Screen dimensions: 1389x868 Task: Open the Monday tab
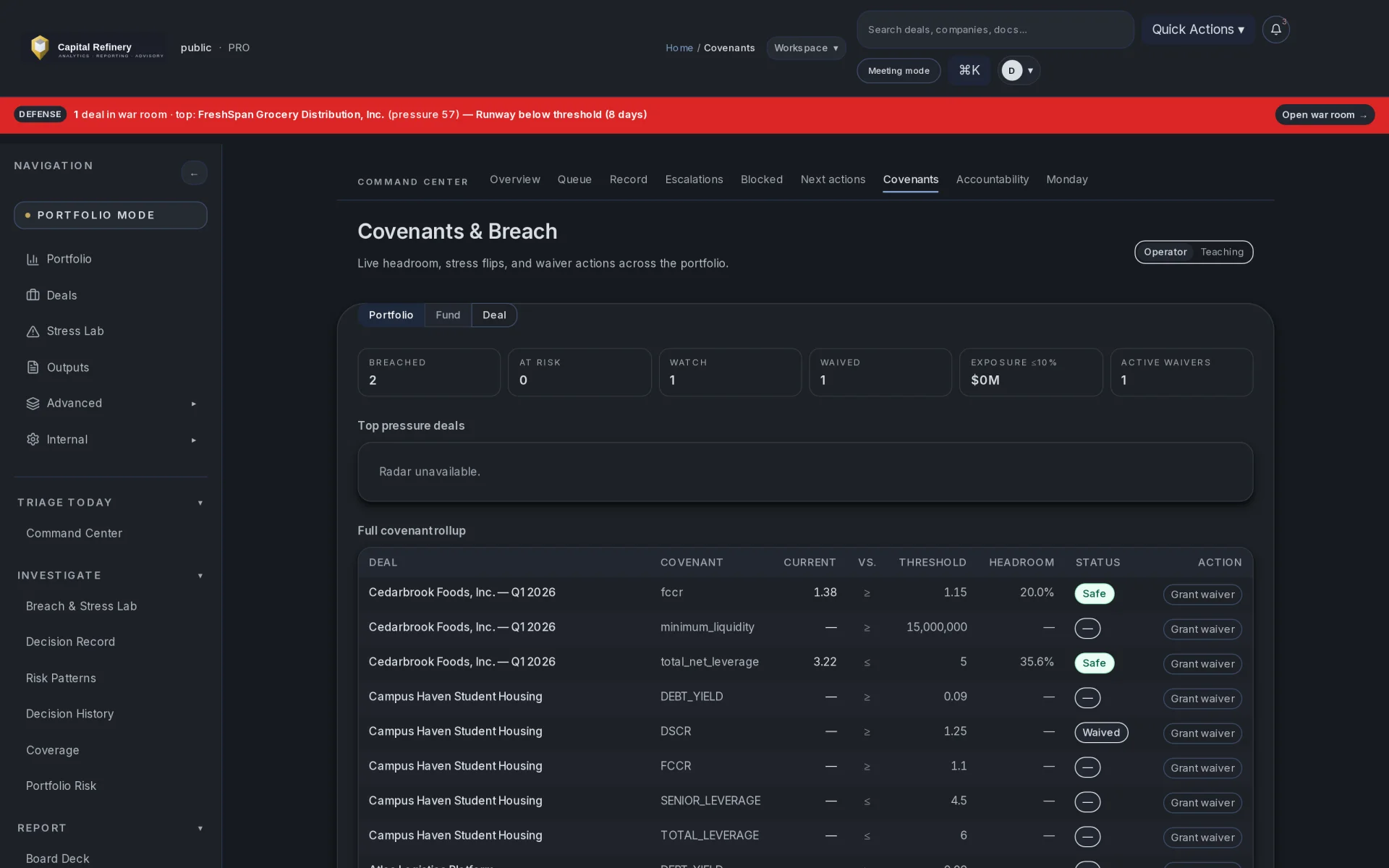coord(1066,179)
